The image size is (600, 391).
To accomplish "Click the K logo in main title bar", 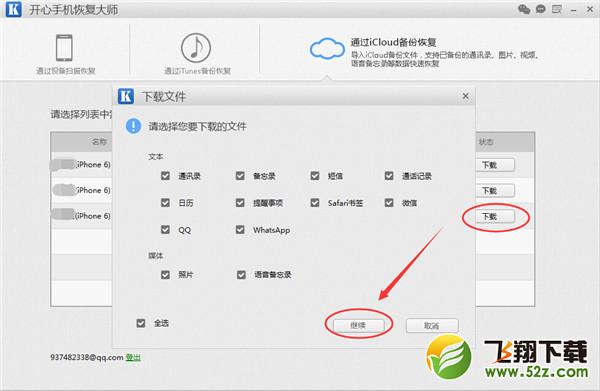I will [14, 9].
